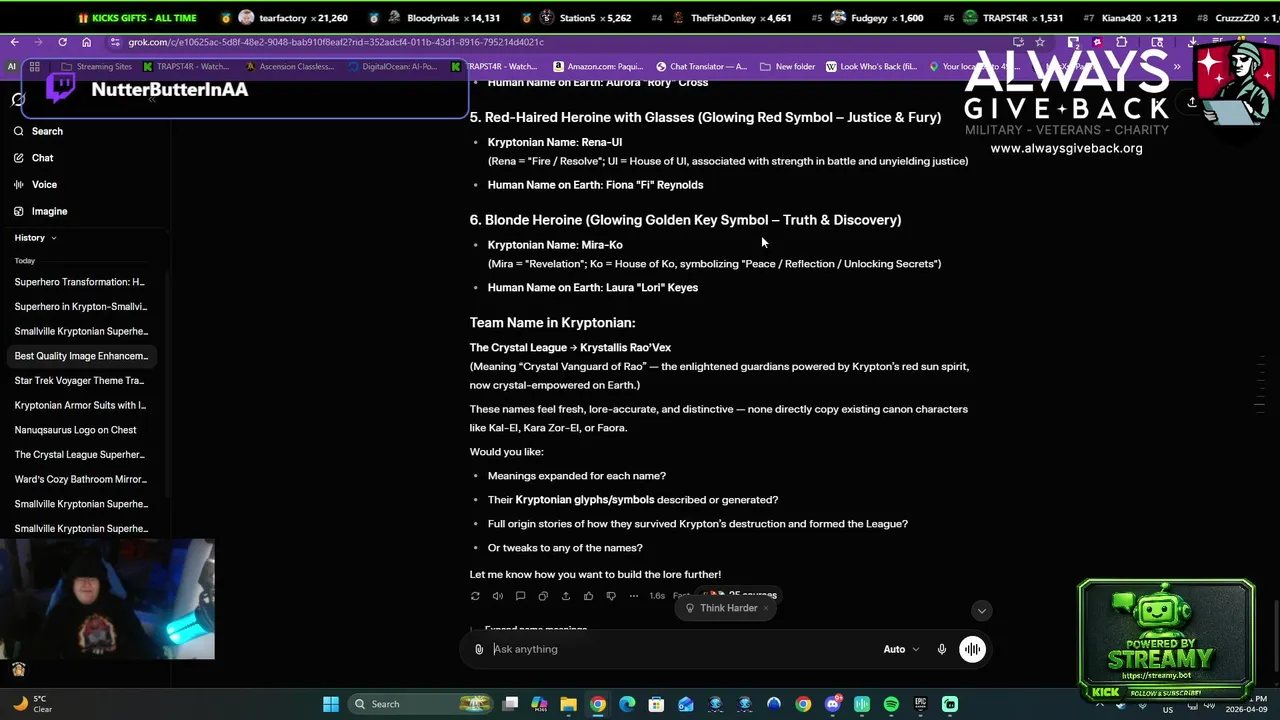Open chat 'Ward's Cozy Bathroom Mirror...'
Image resolution: width=1280 pixels, height=720 pixels.
pos(80,479)
